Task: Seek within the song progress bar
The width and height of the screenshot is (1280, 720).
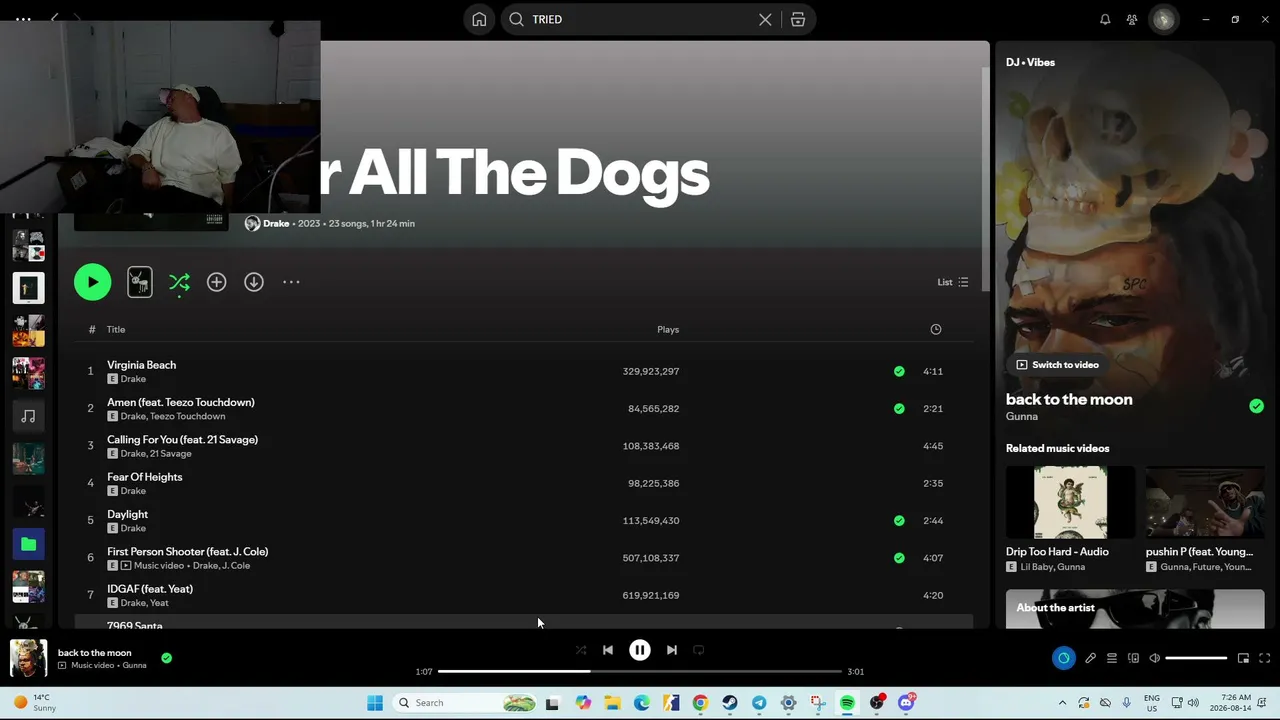Action: (x=640, y=671)
